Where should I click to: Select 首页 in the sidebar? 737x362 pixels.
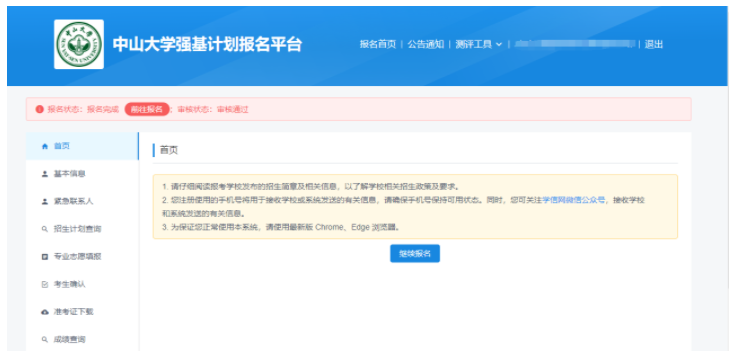point(82,146)
